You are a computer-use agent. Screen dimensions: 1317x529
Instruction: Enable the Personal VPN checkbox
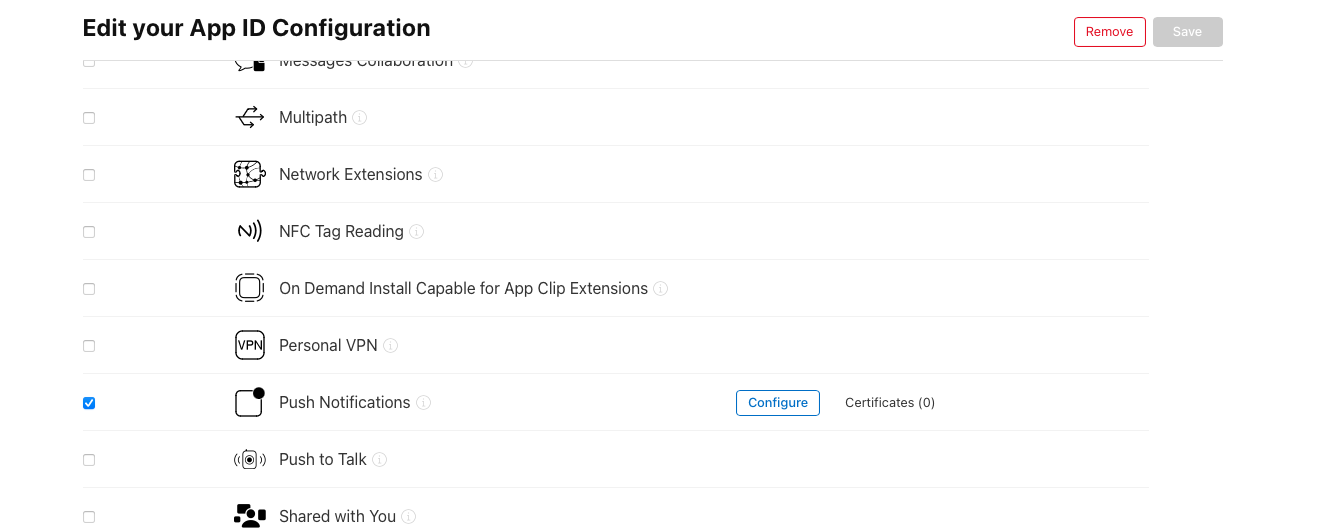(89, 346)
